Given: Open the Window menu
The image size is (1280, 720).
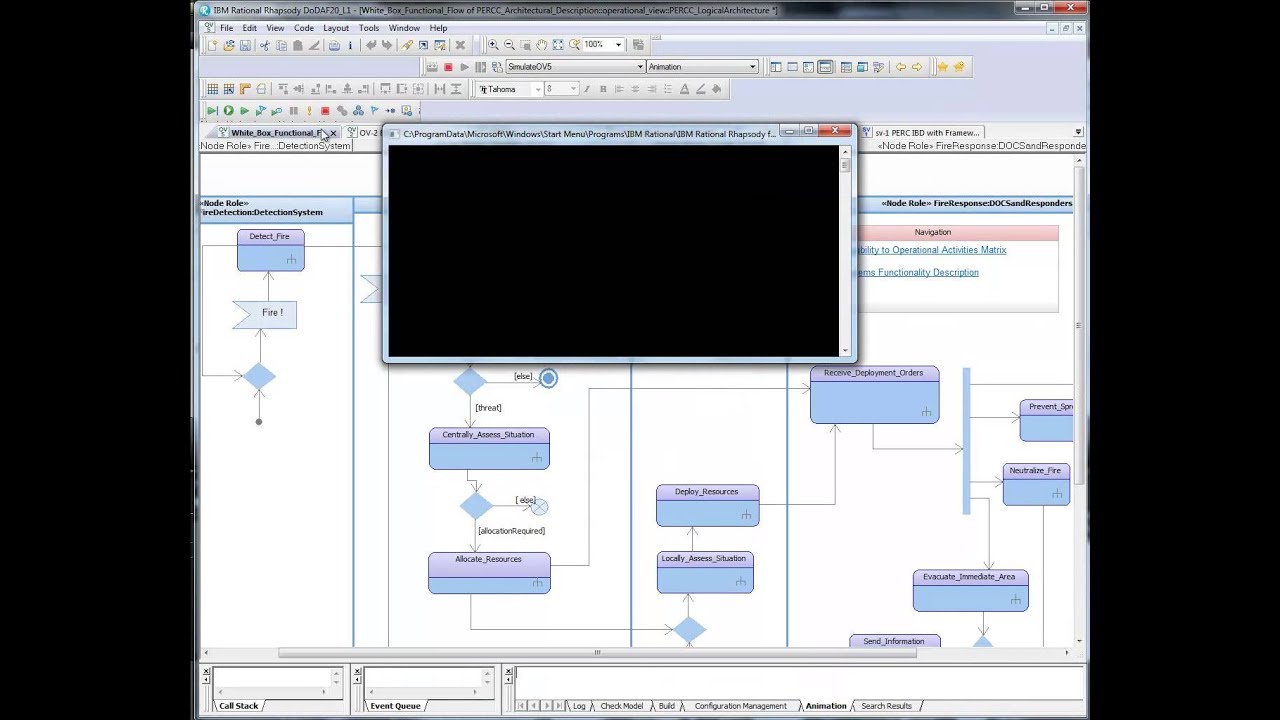Looking at the screenshot, I should click(x=404, y=28).
